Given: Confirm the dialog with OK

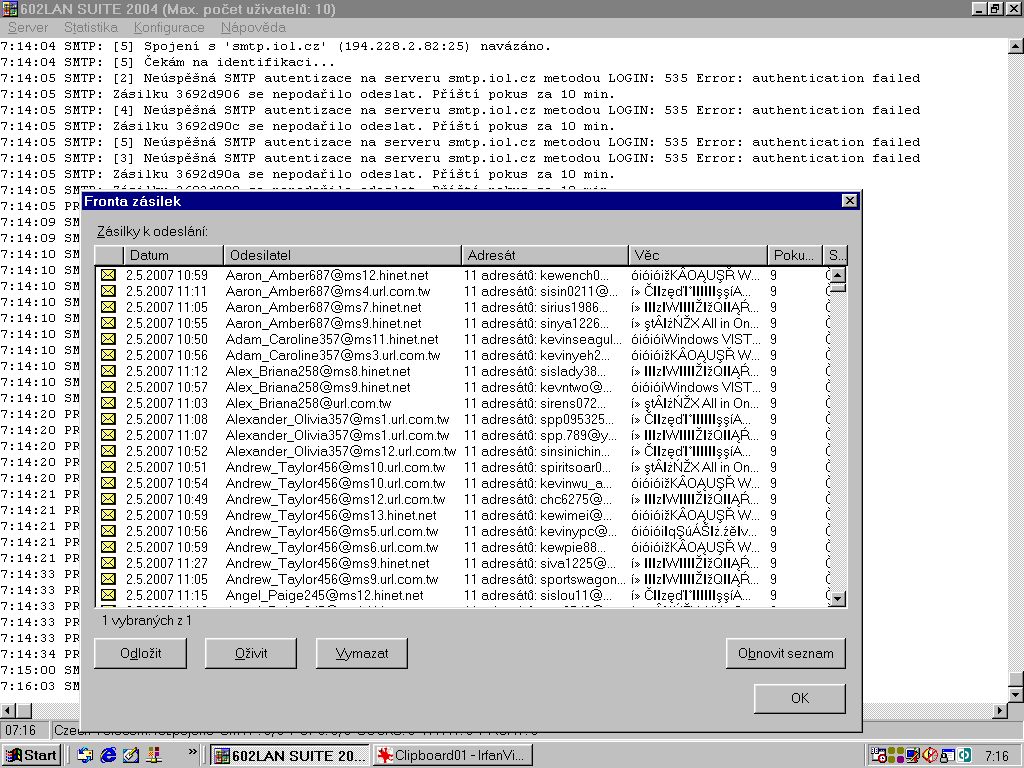Looking at the screenshot, I should tap(800, 698).
